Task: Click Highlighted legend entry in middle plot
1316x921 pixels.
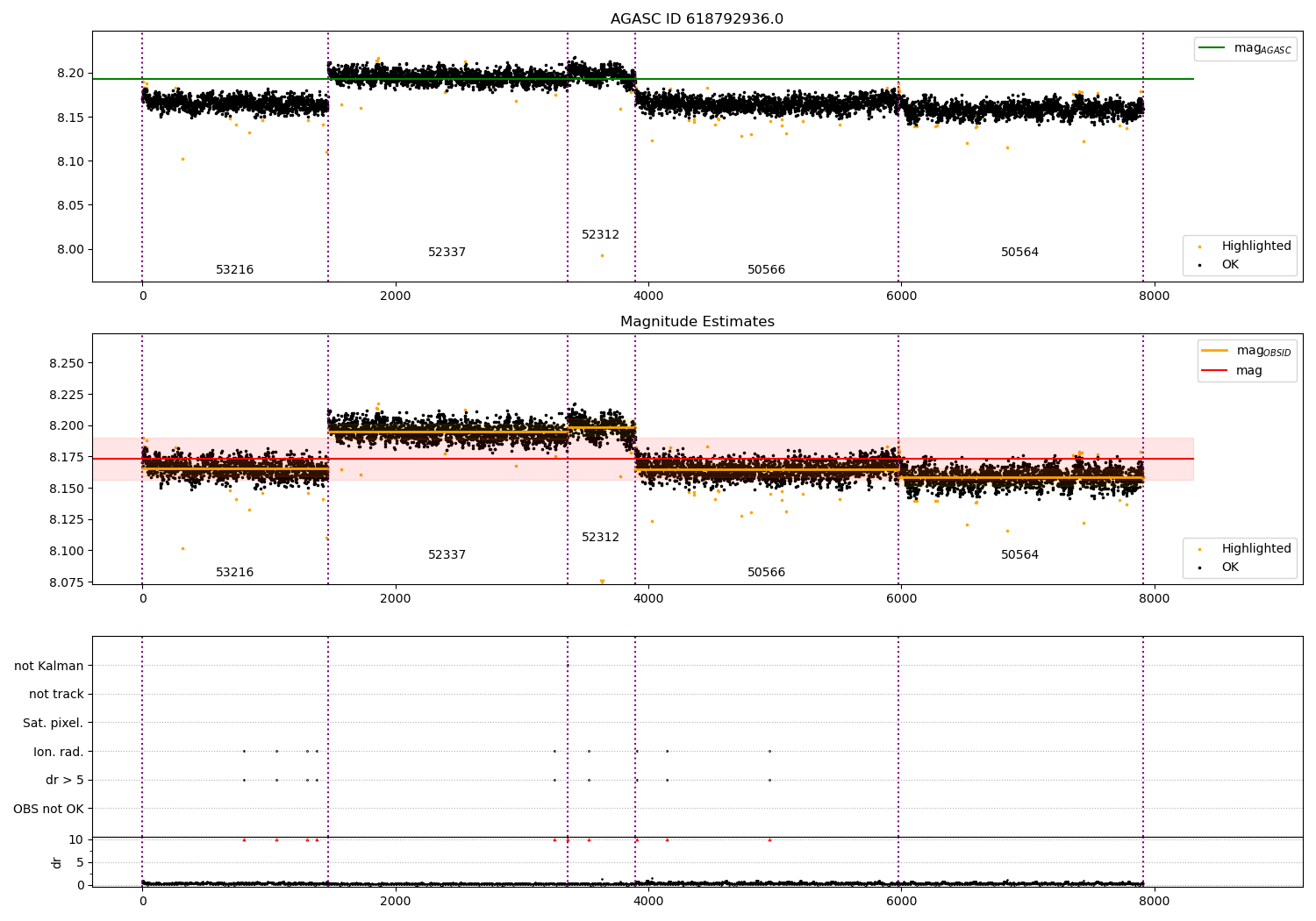Action: click(1246, 548)
